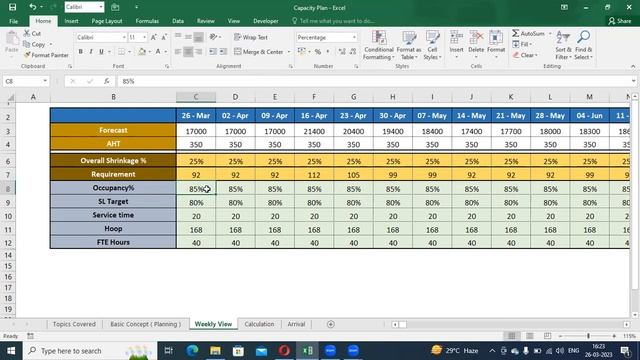Viewport: 640px width, 360px height.
Task: Click the Fill Color bucket swatch
Action: click(142, 52)
